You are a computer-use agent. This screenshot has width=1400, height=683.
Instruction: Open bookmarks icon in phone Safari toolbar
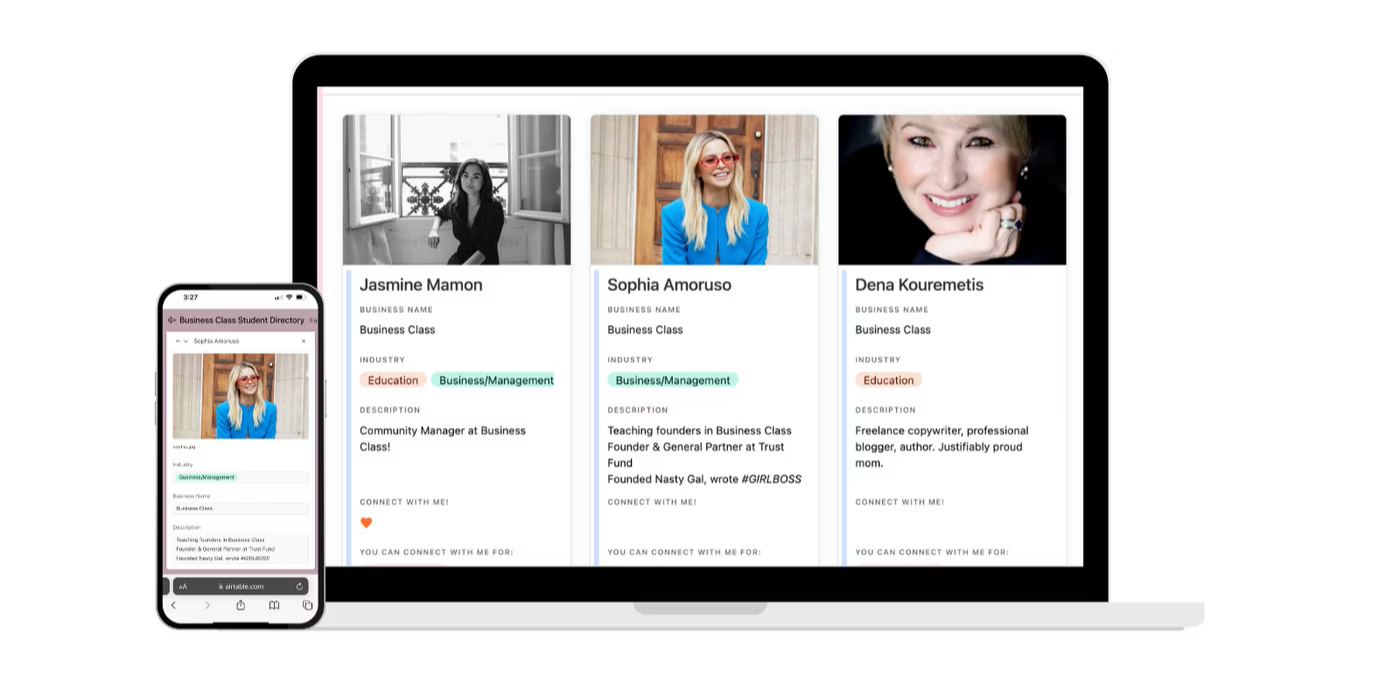[x=274, y=605]
